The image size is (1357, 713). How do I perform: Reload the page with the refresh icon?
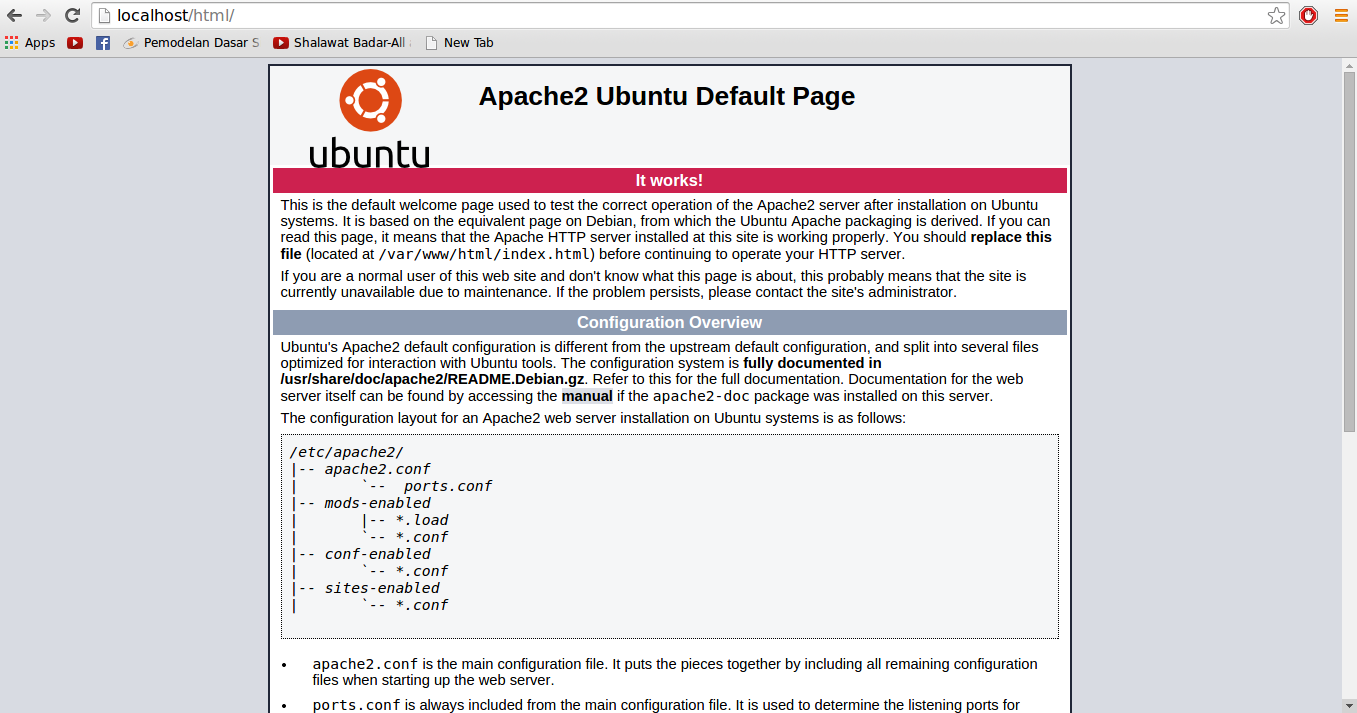(72, 15)
